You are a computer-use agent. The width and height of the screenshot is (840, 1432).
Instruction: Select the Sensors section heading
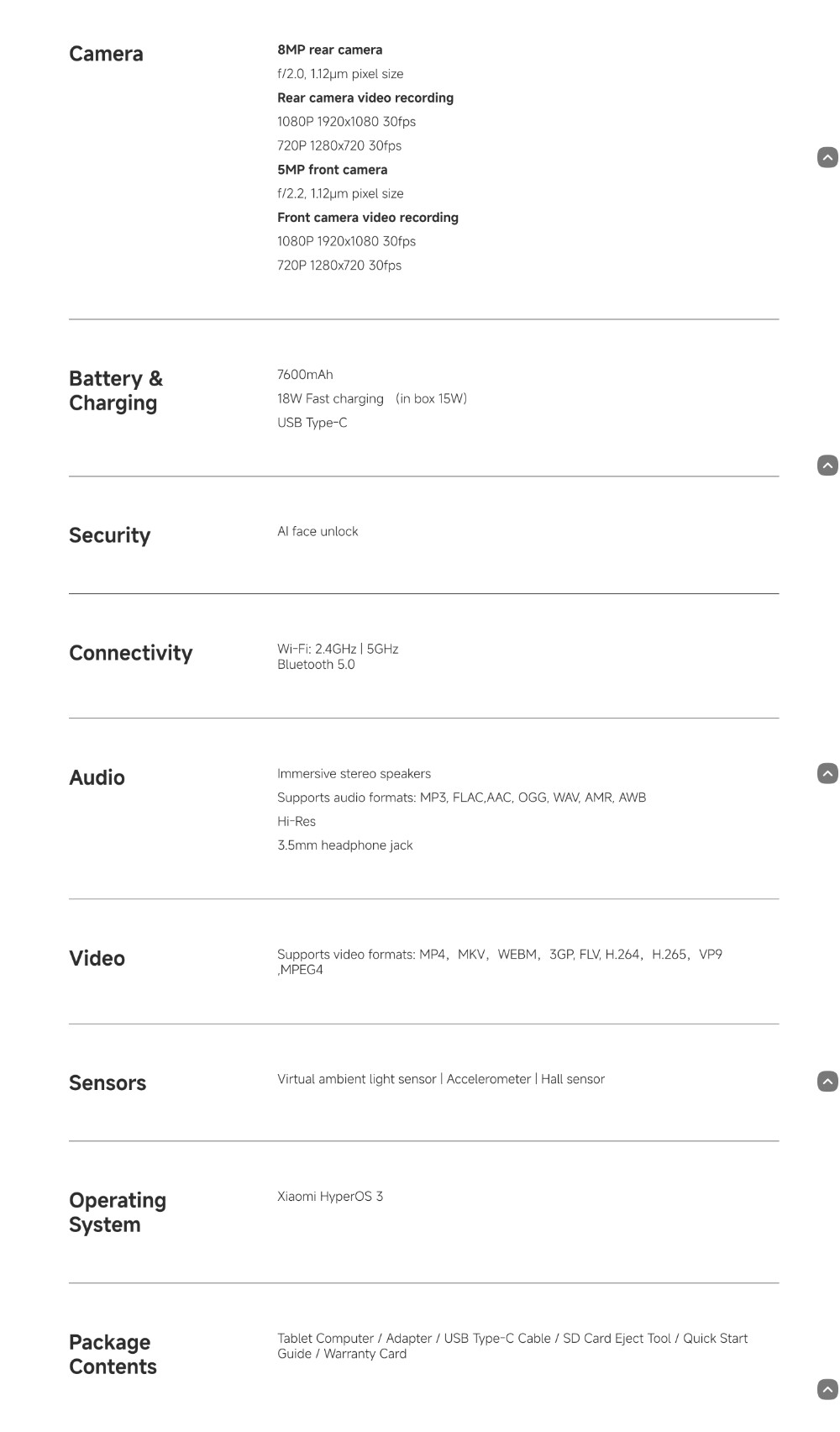pyautogui.click(x=108, y=1082)
